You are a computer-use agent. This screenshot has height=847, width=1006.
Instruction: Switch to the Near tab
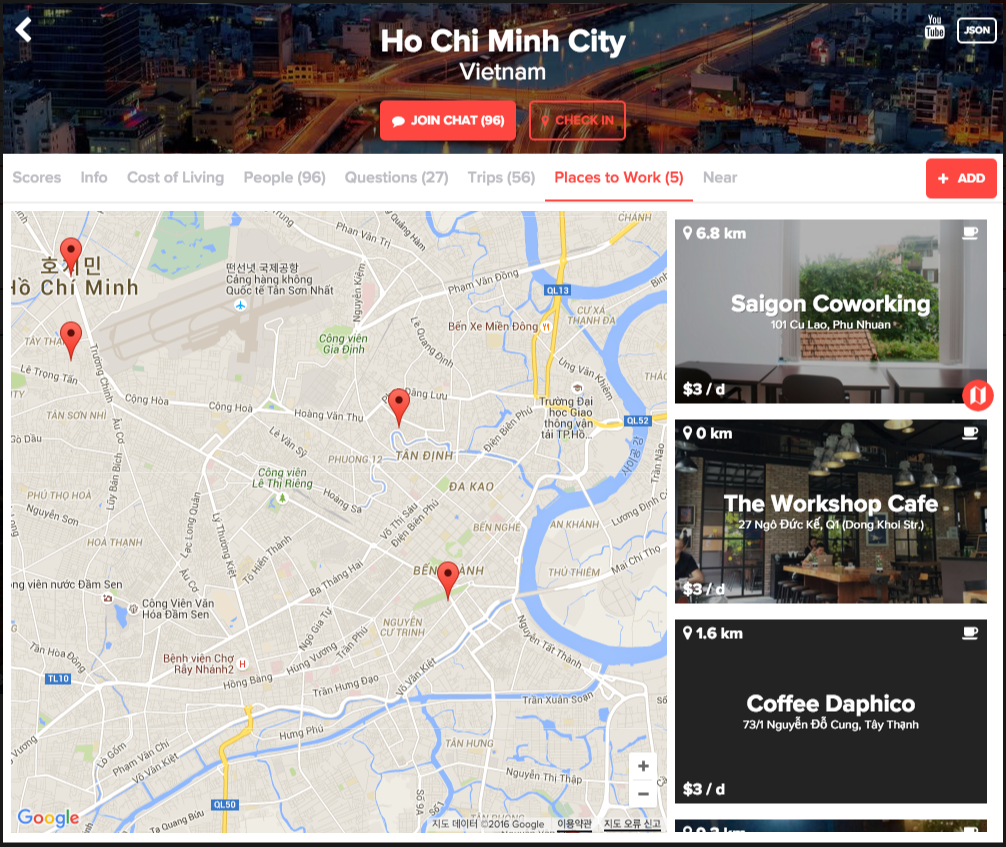tap(720, 178)
